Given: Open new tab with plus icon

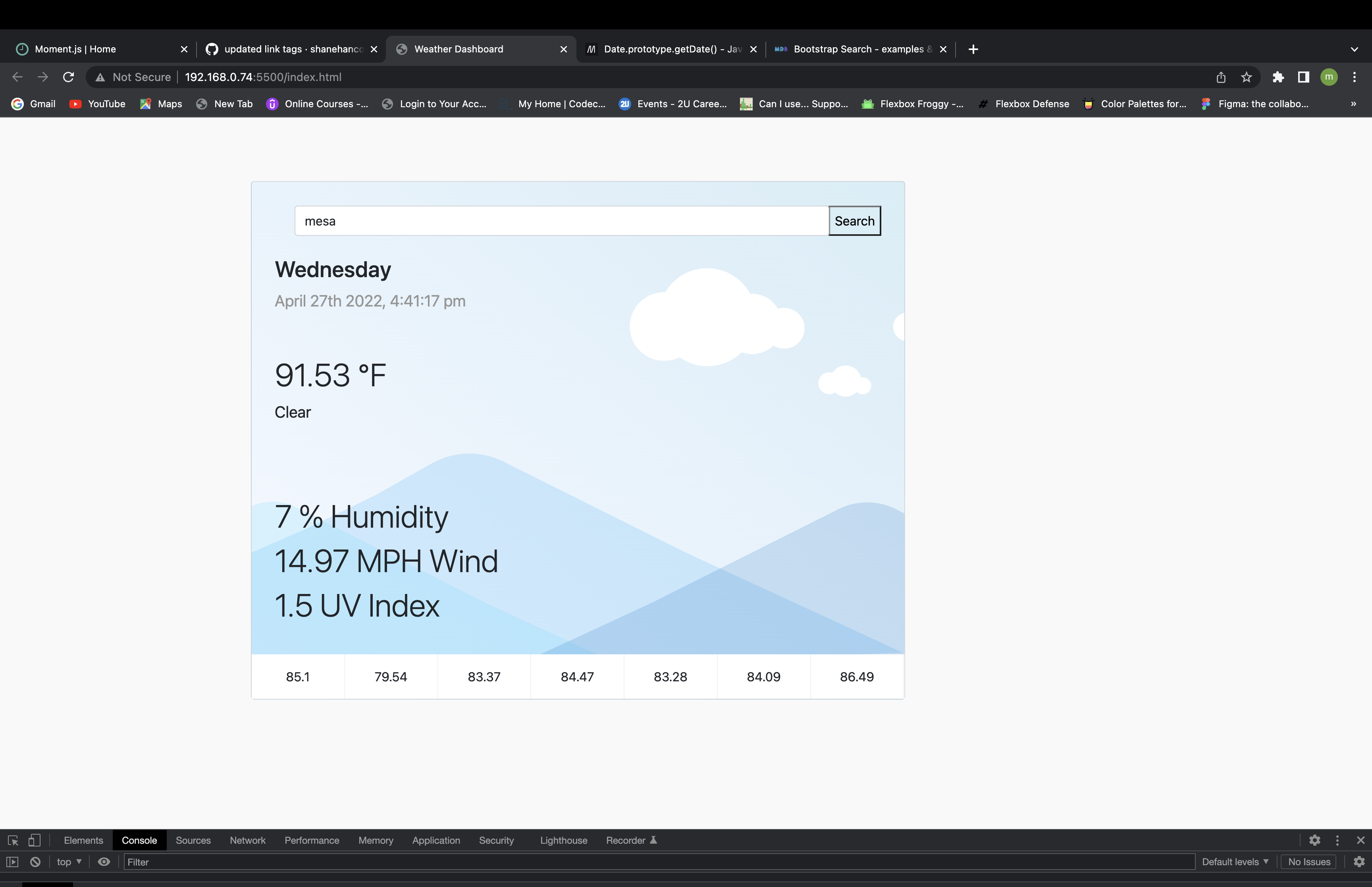Looking at the screenshot, I should 973,50.
